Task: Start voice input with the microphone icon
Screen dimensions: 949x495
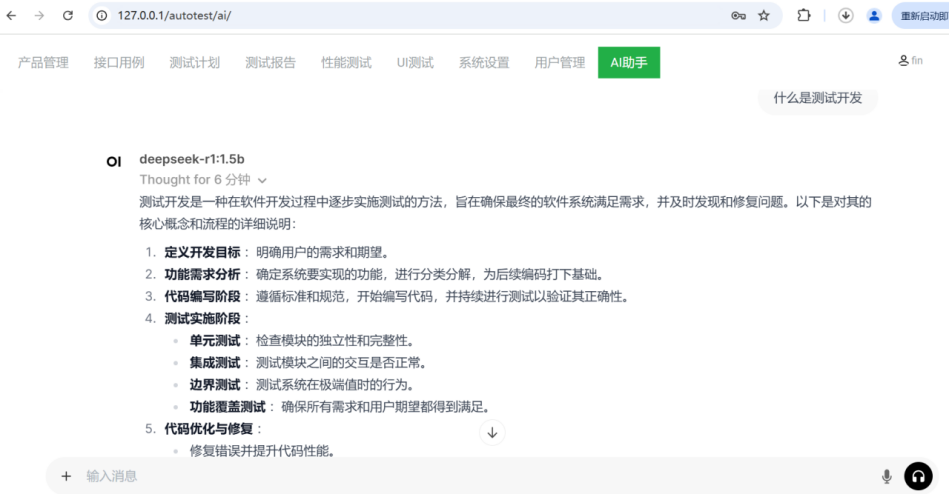Action: (887, 477)
